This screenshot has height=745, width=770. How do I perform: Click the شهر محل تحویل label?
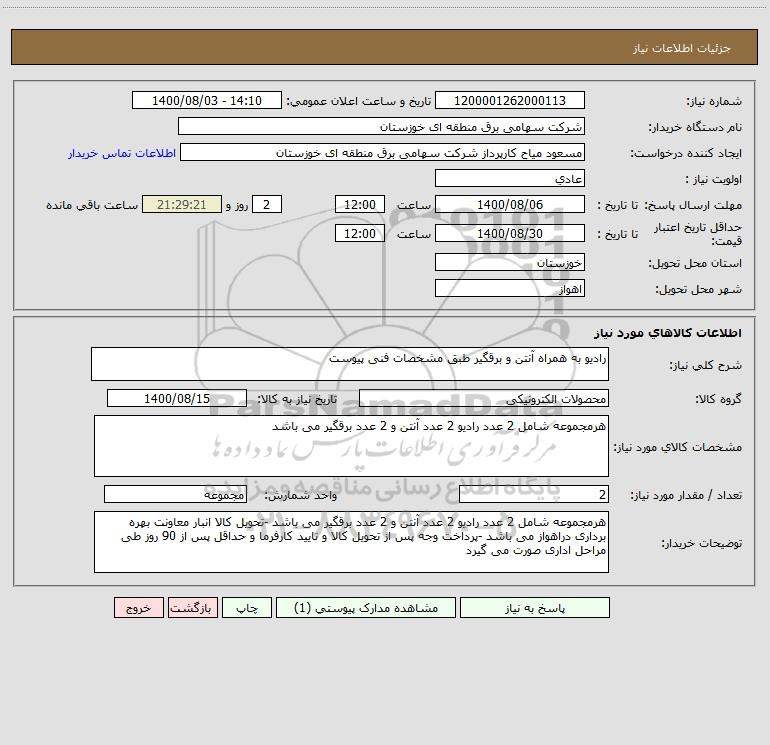(699, 289)
